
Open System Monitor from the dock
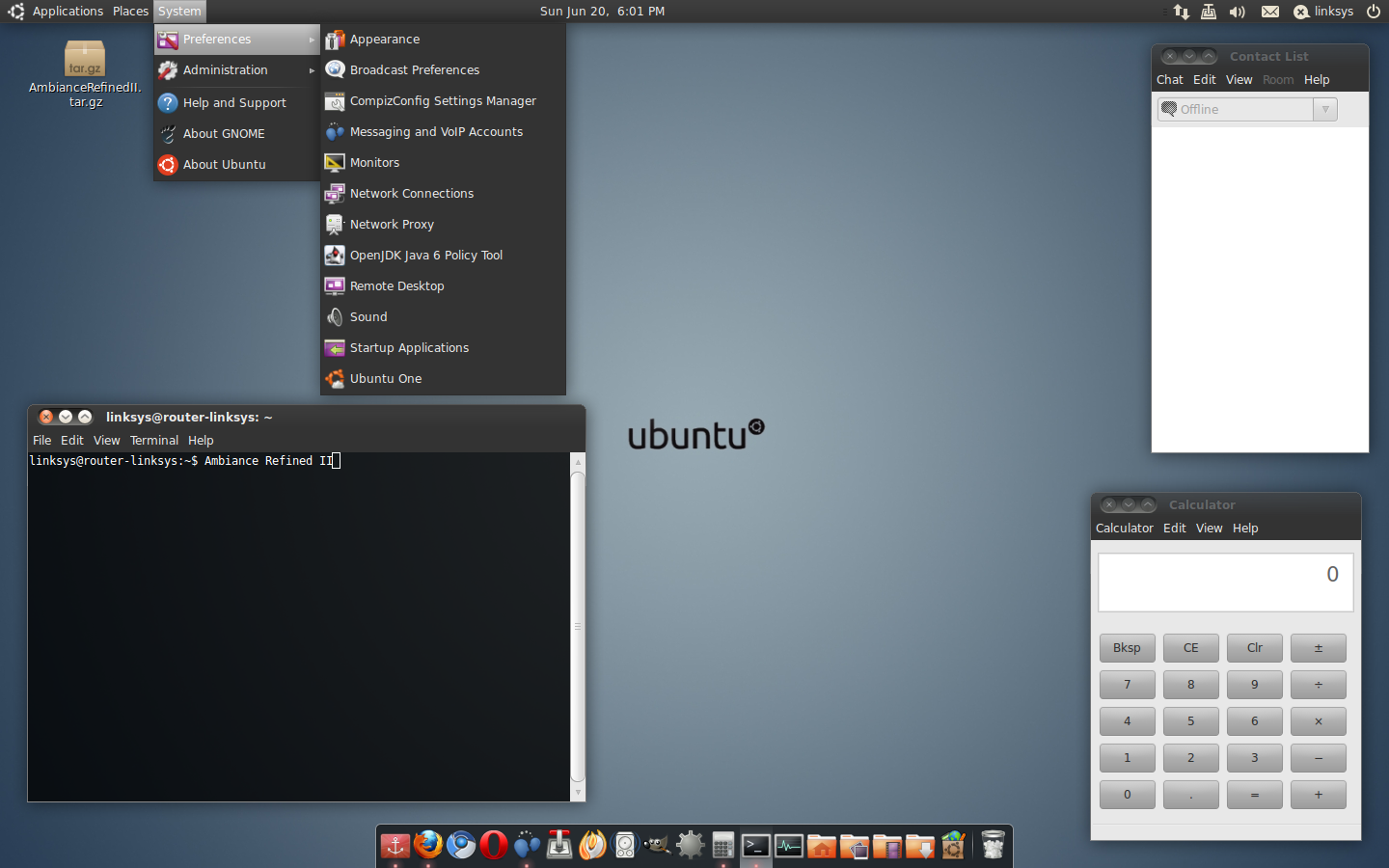coord(789,846)
